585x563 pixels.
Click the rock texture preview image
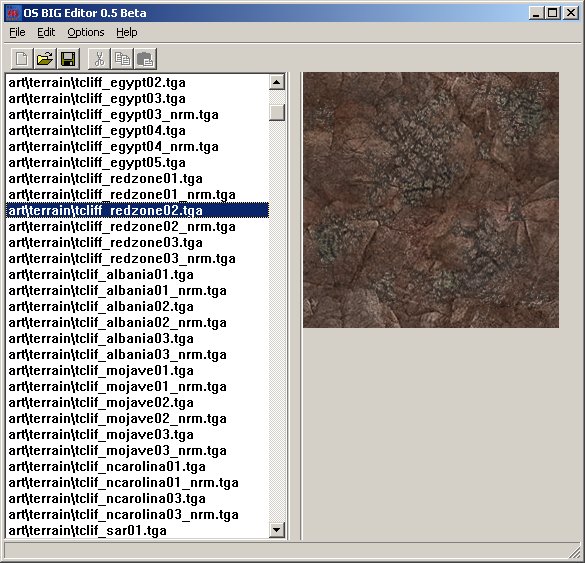pyautogui.click(x=431, y=200)
